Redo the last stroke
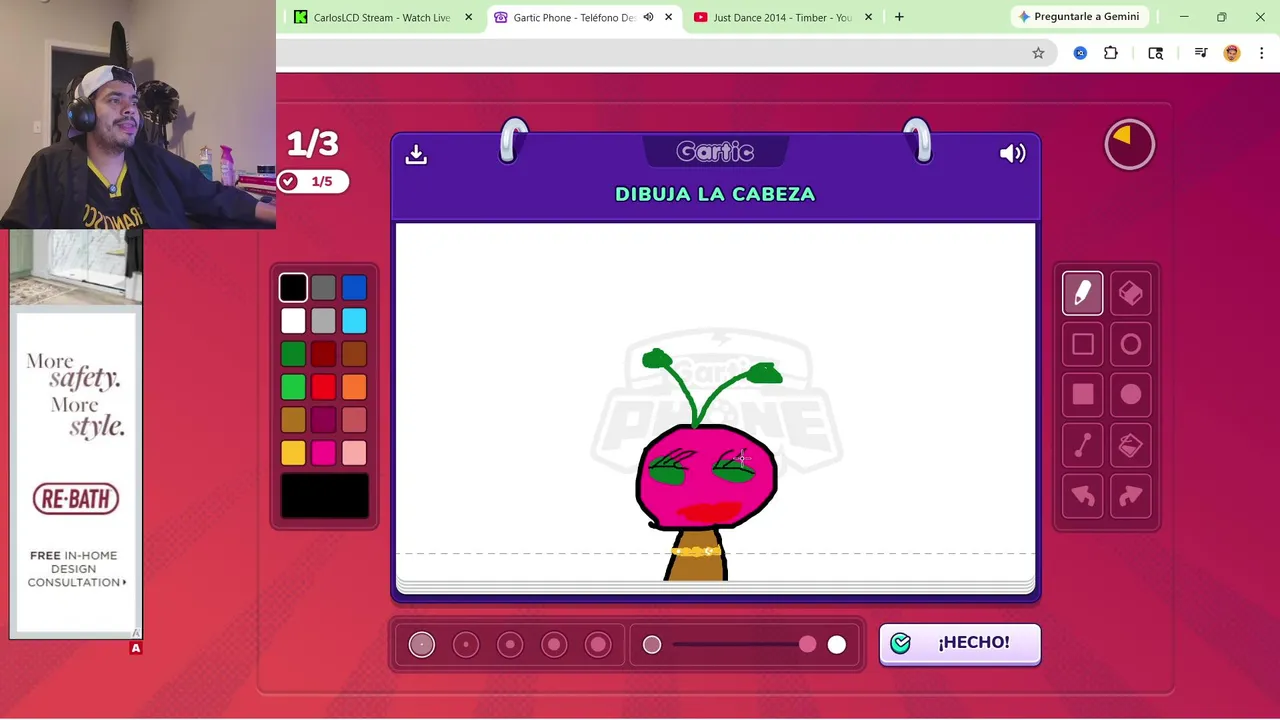 pyautogui.click(x=1131, y=497)
